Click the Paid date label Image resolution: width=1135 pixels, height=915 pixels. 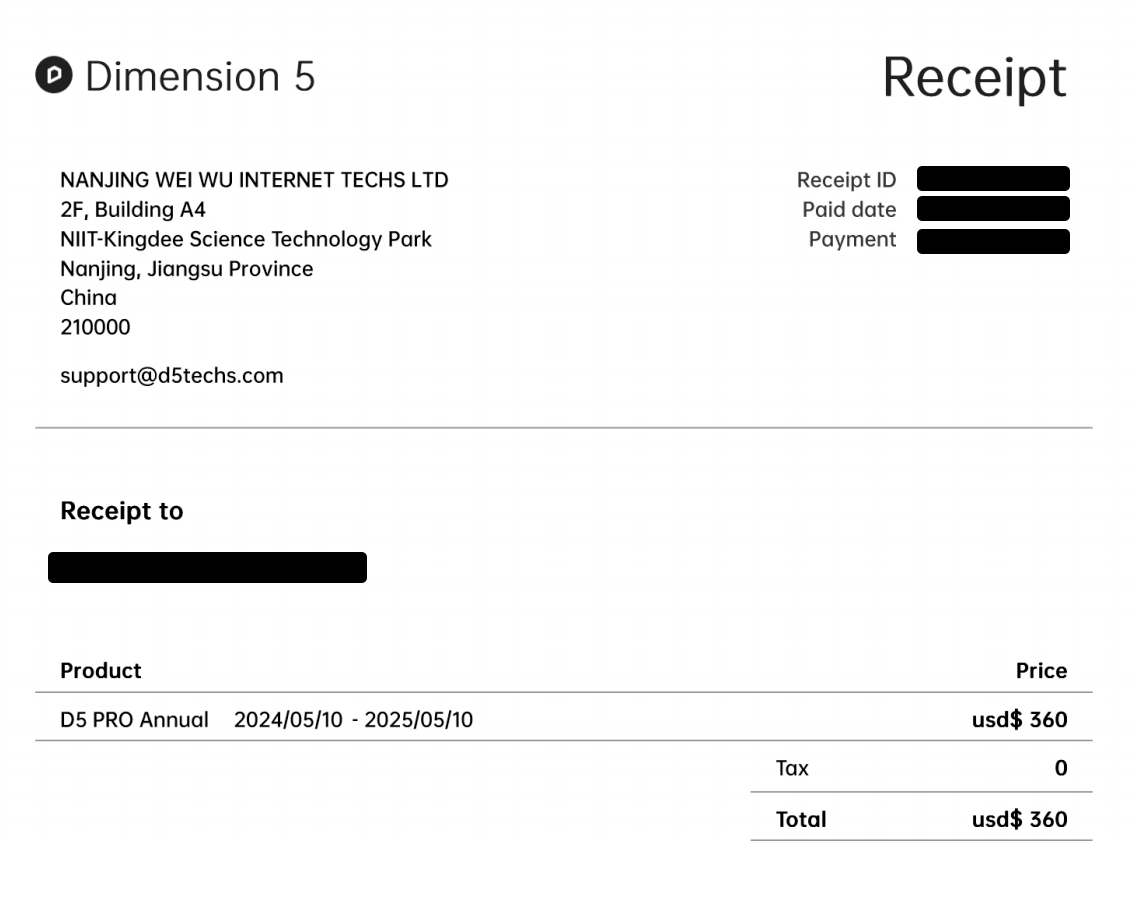tap(849, 210)
